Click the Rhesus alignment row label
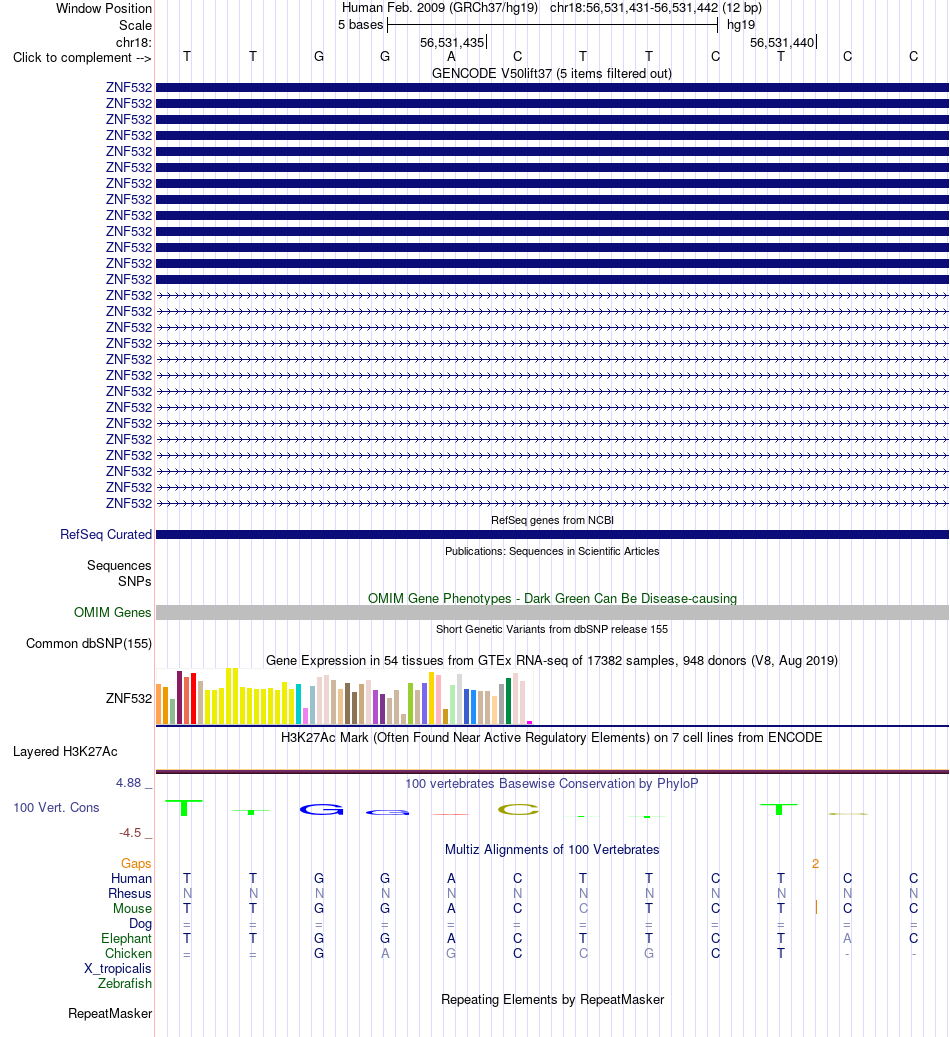The width and height of the screenshot is (950, 1037). 130,893
